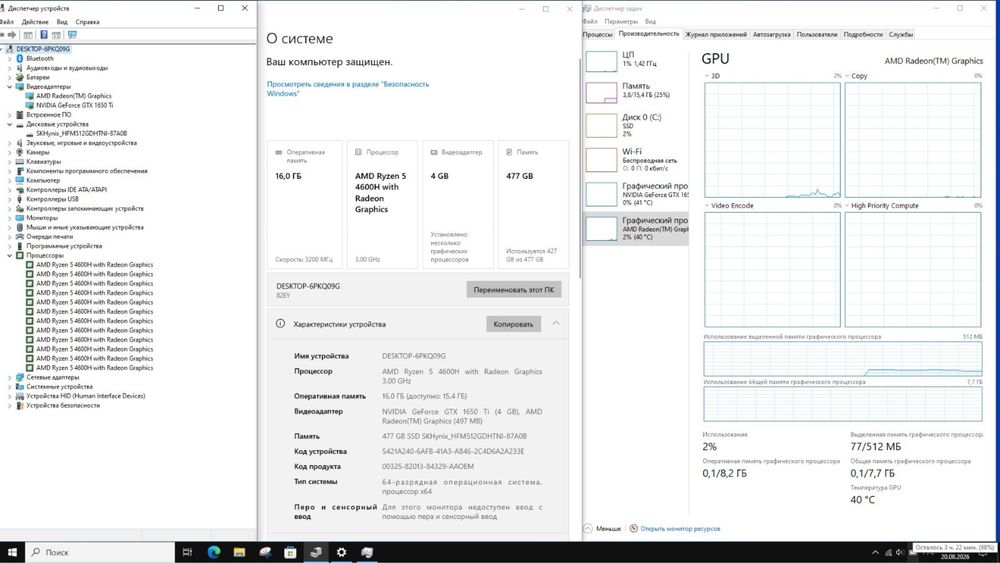
Task: Collapse Характеристики устройства section chevron
Action: 556,323
